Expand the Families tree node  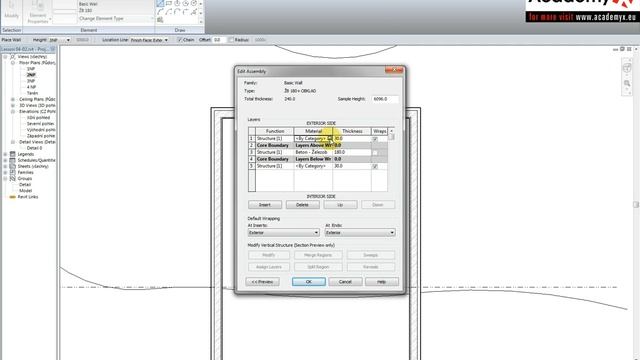tap(5, 173)
